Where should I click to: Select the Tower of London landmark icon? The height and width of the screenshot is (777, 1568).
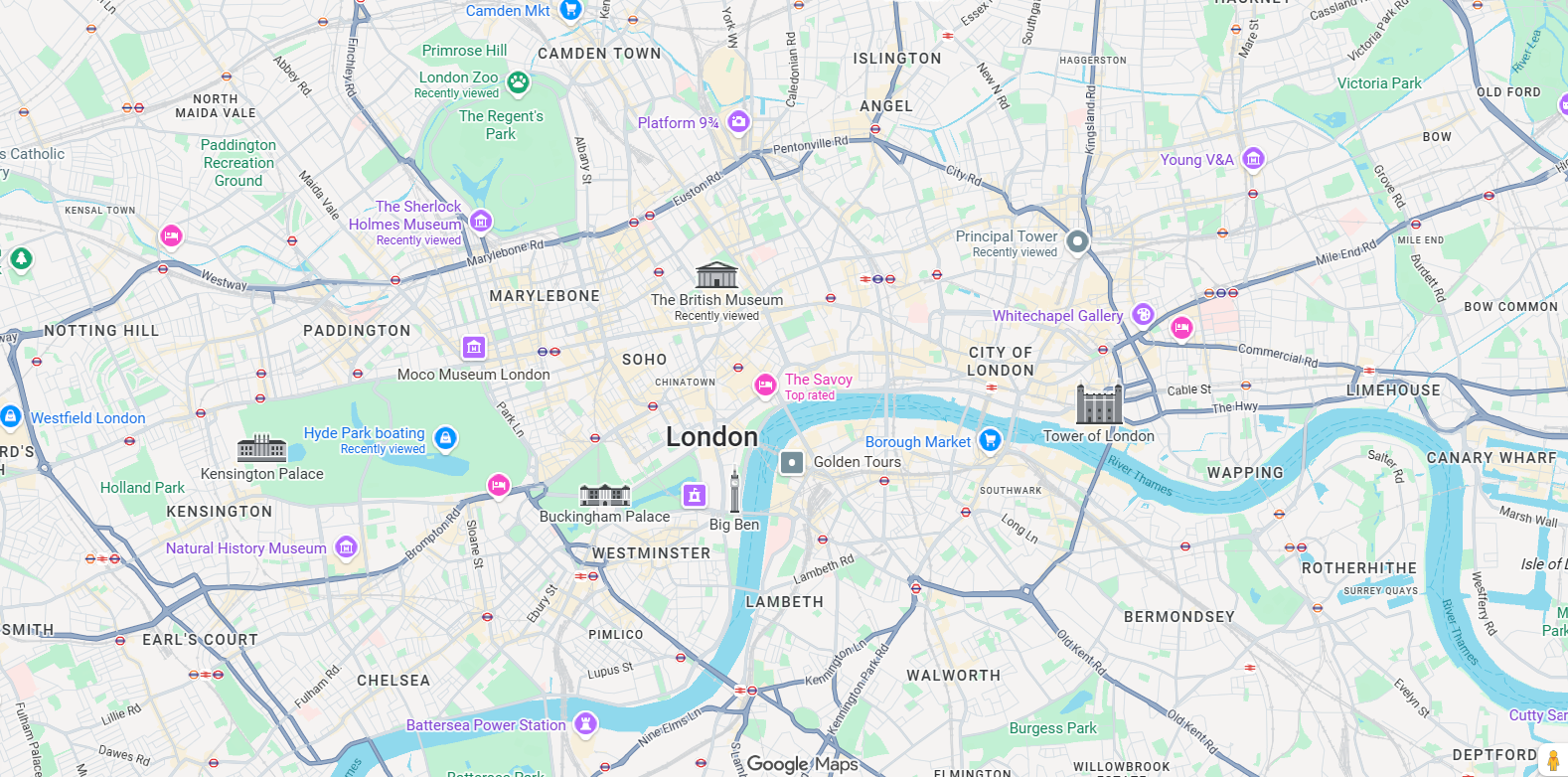coord(1099,404)
